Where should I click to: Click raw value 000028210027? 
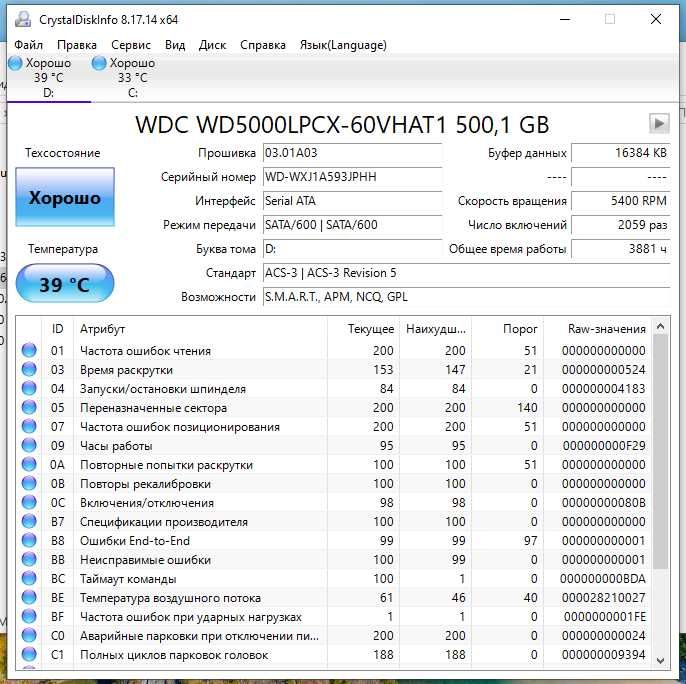pyautogui.click(x=604, y=597)
